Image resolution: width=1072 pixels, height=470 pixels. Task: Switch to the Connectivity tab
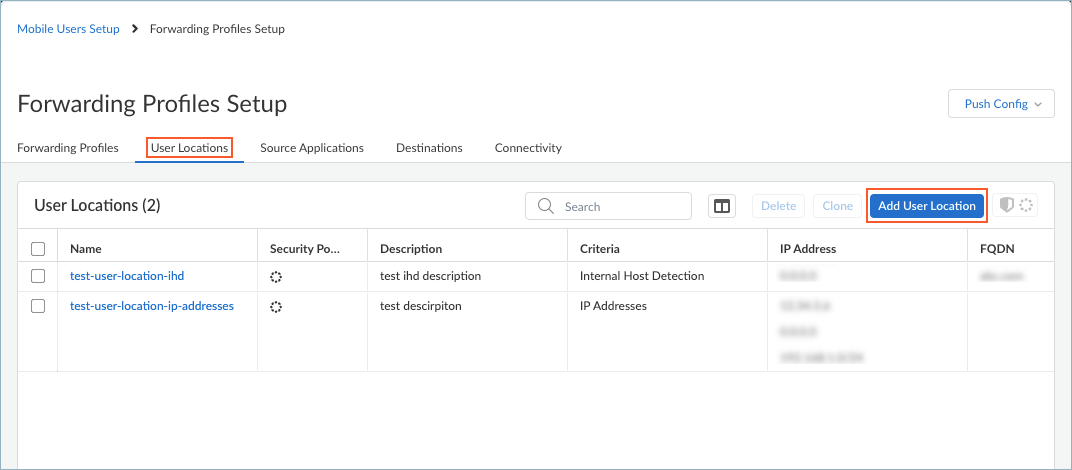coord(528,148)
